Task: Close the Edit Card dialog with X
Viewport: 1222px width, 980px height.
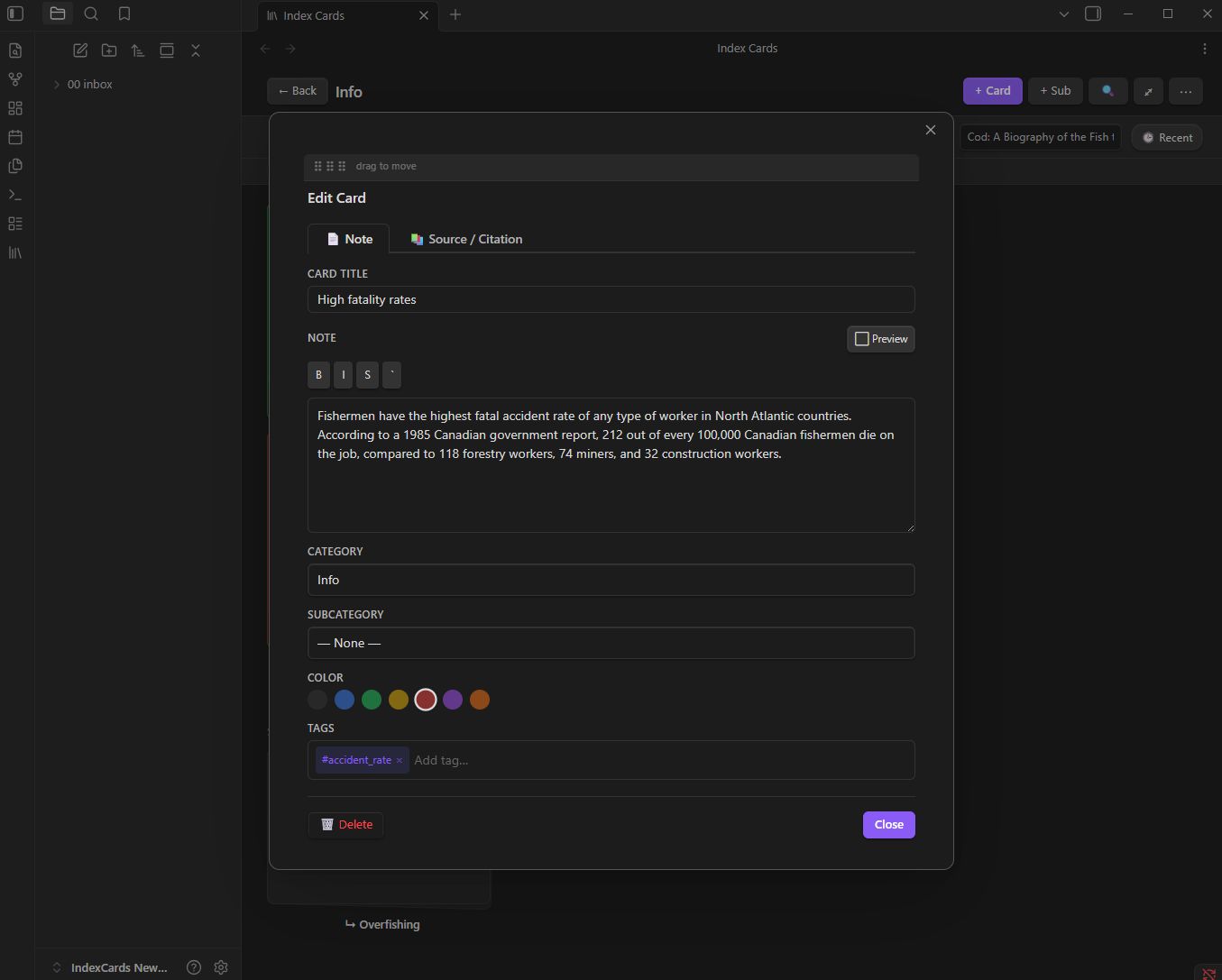Action: click(931, 130)
